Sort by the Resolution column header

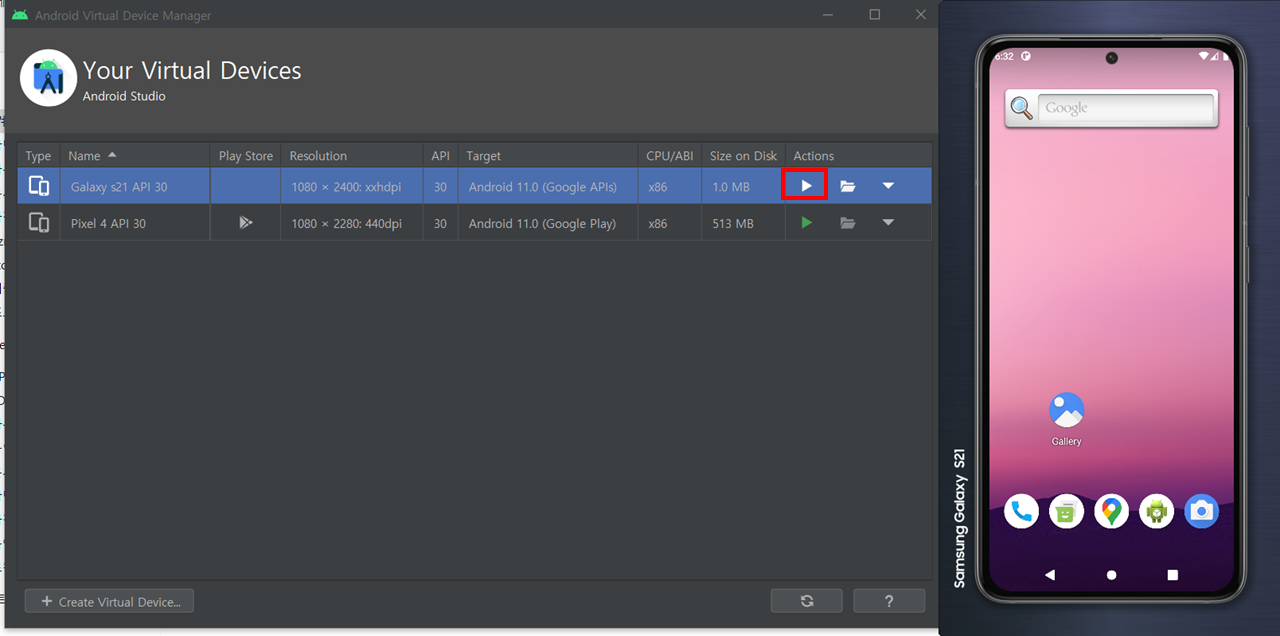[352, 156]
